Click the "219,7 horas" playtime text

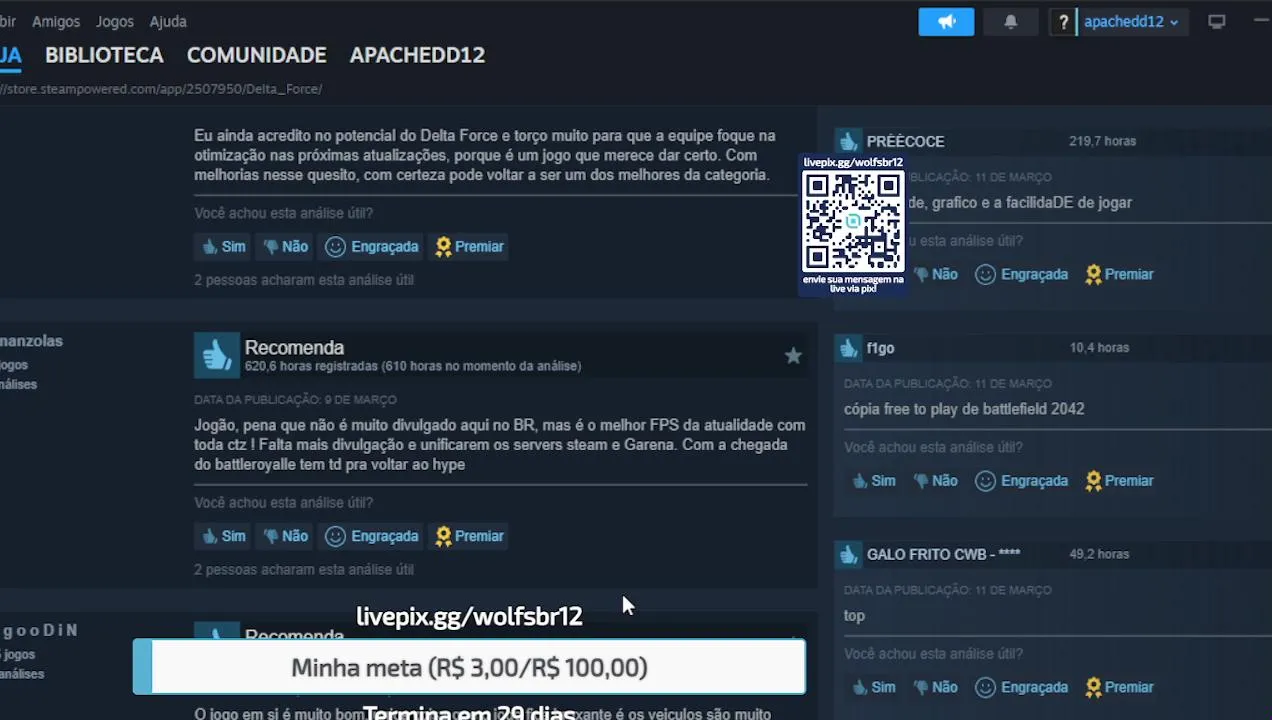[1102, 141]
